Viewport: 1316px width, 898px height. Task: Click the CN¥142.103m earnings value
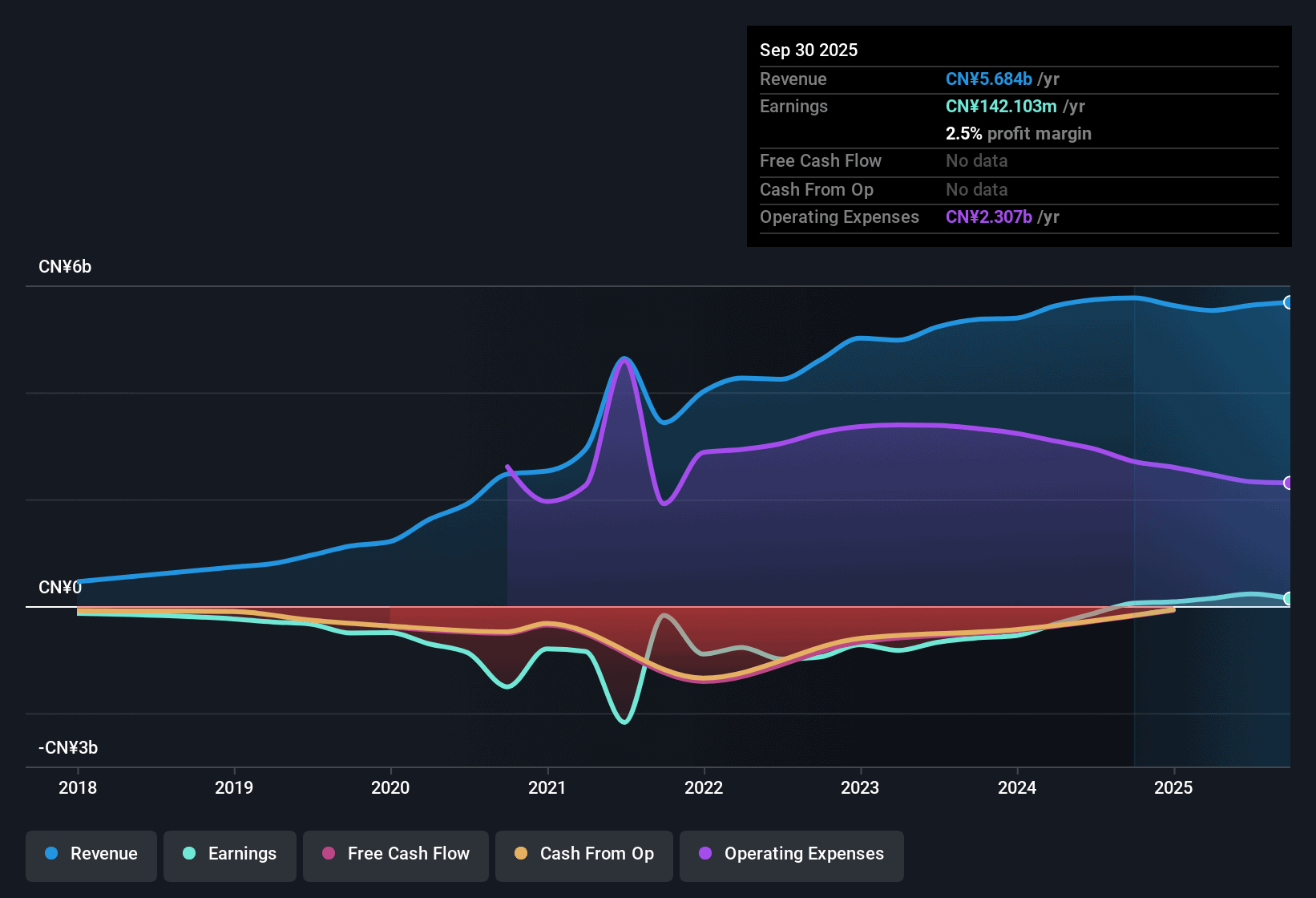point(1000,107)
